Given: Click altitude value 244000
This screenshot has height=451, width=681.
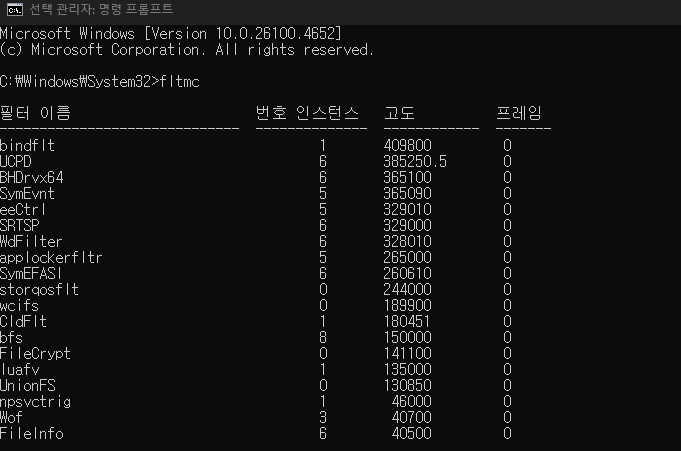Looking at the screenshot, I should point(407,289).
